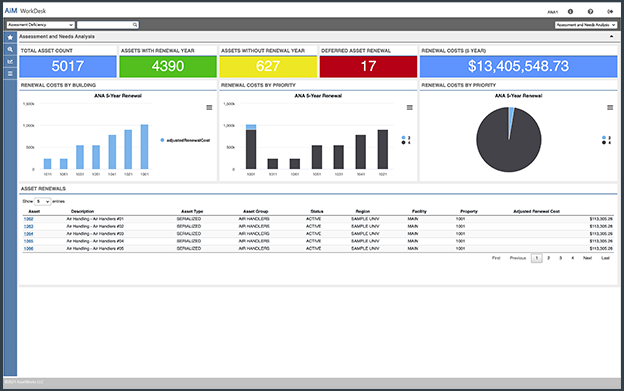Viewport: 624px width, 391px height.
Task: Sort table by Asset Type column header
Action: (192, 212)
